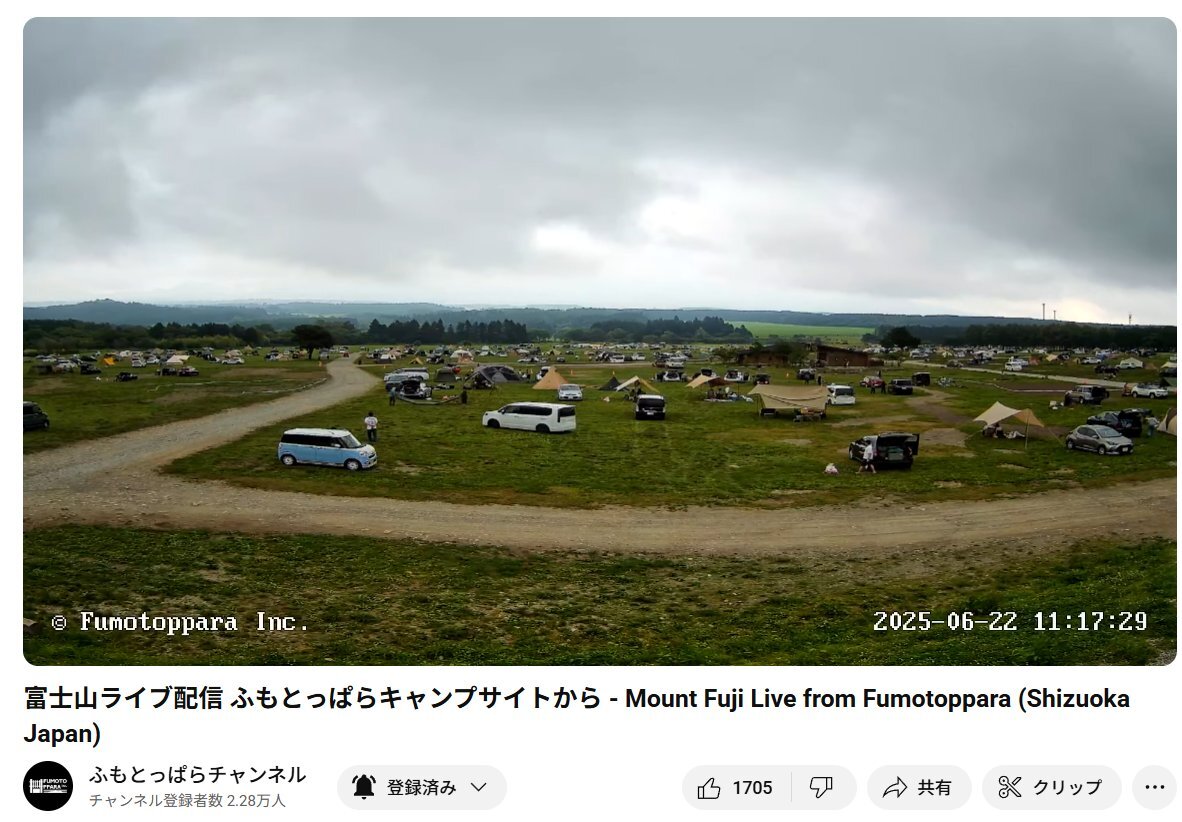1182x822 pixels.
Task: Click the share arrow icon
Action: tap(895, 788)
